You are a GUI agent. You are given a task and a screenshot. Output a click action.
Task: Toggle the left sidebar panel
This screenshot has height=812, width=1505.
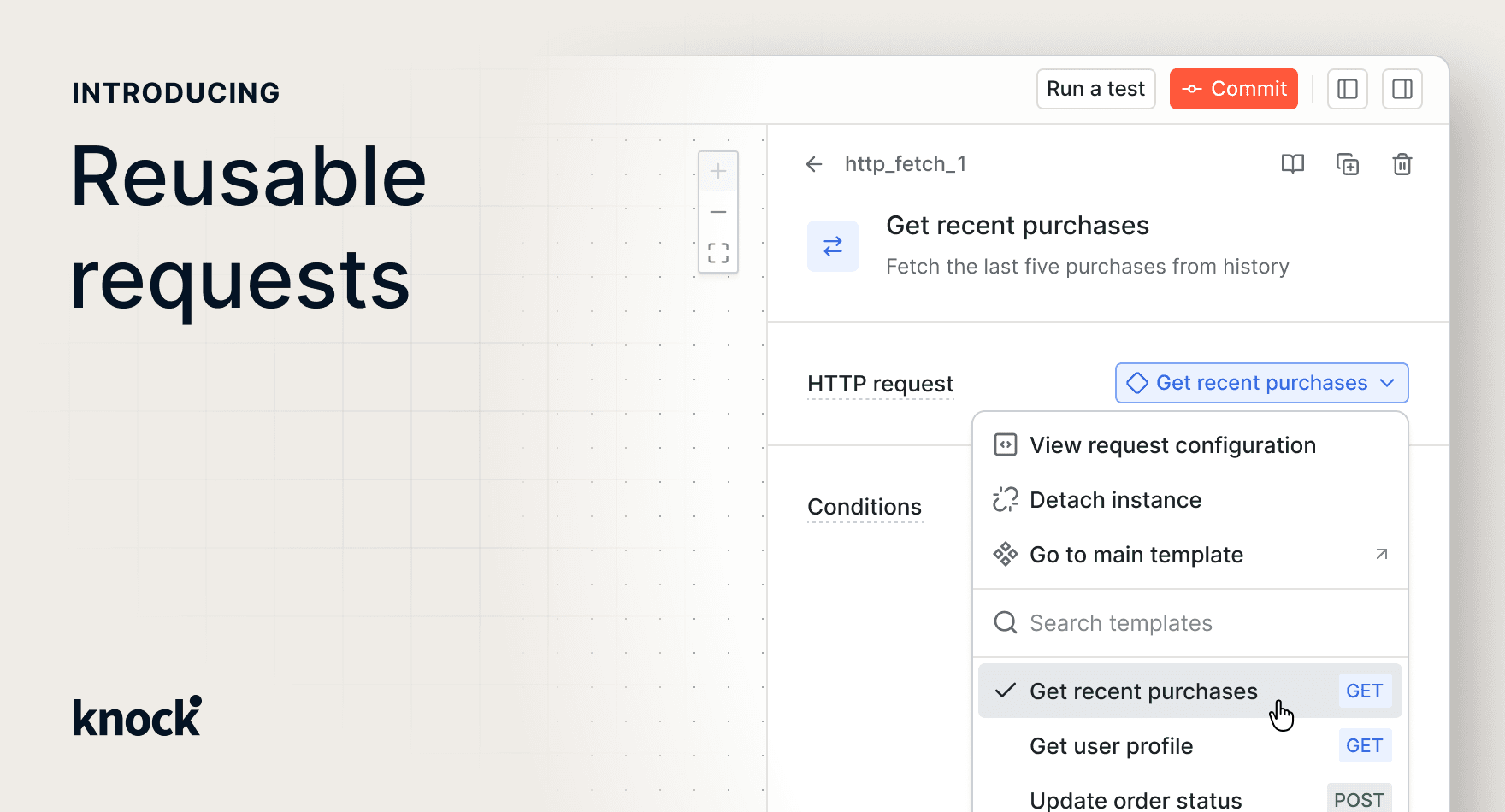[1347, 89]
